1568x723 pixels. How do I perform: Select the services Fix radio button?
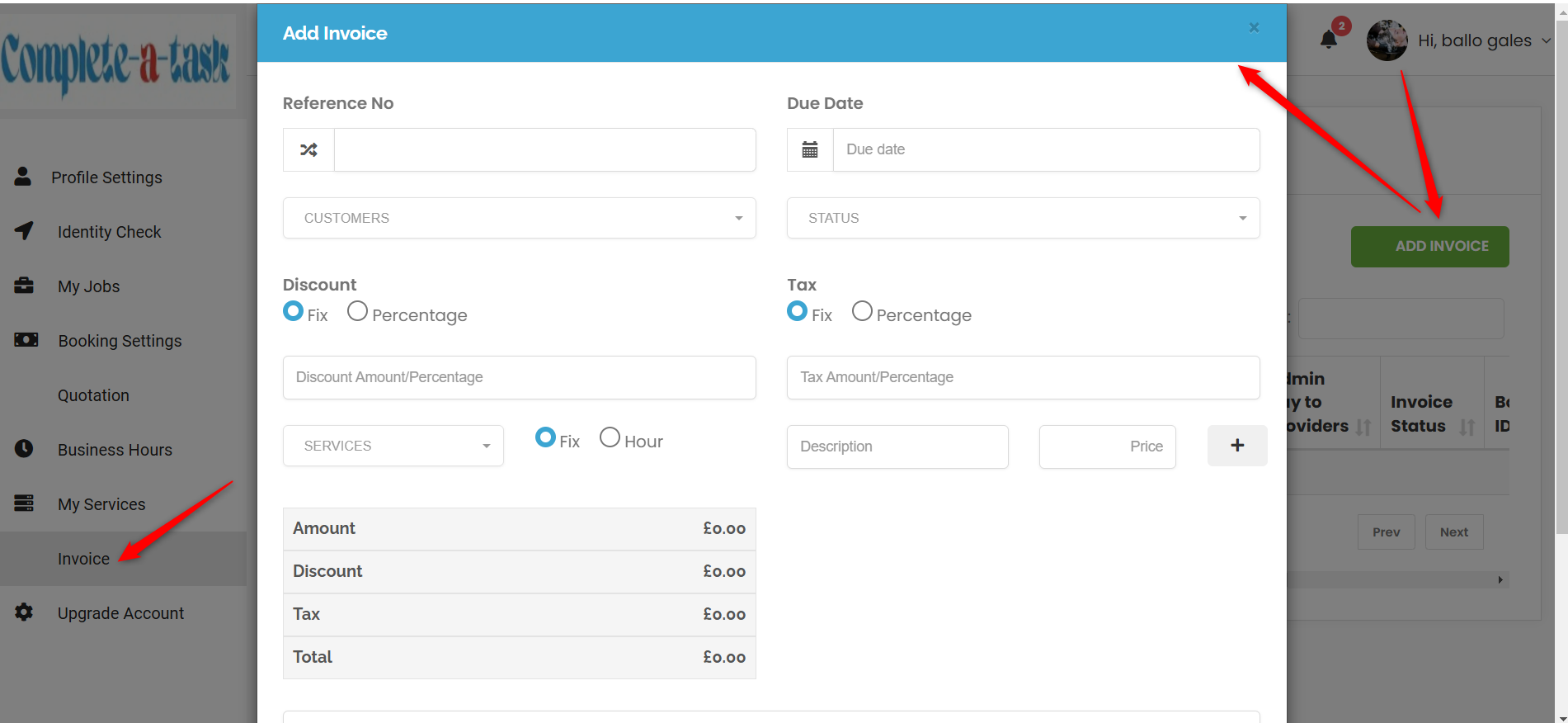pos(545,437)
